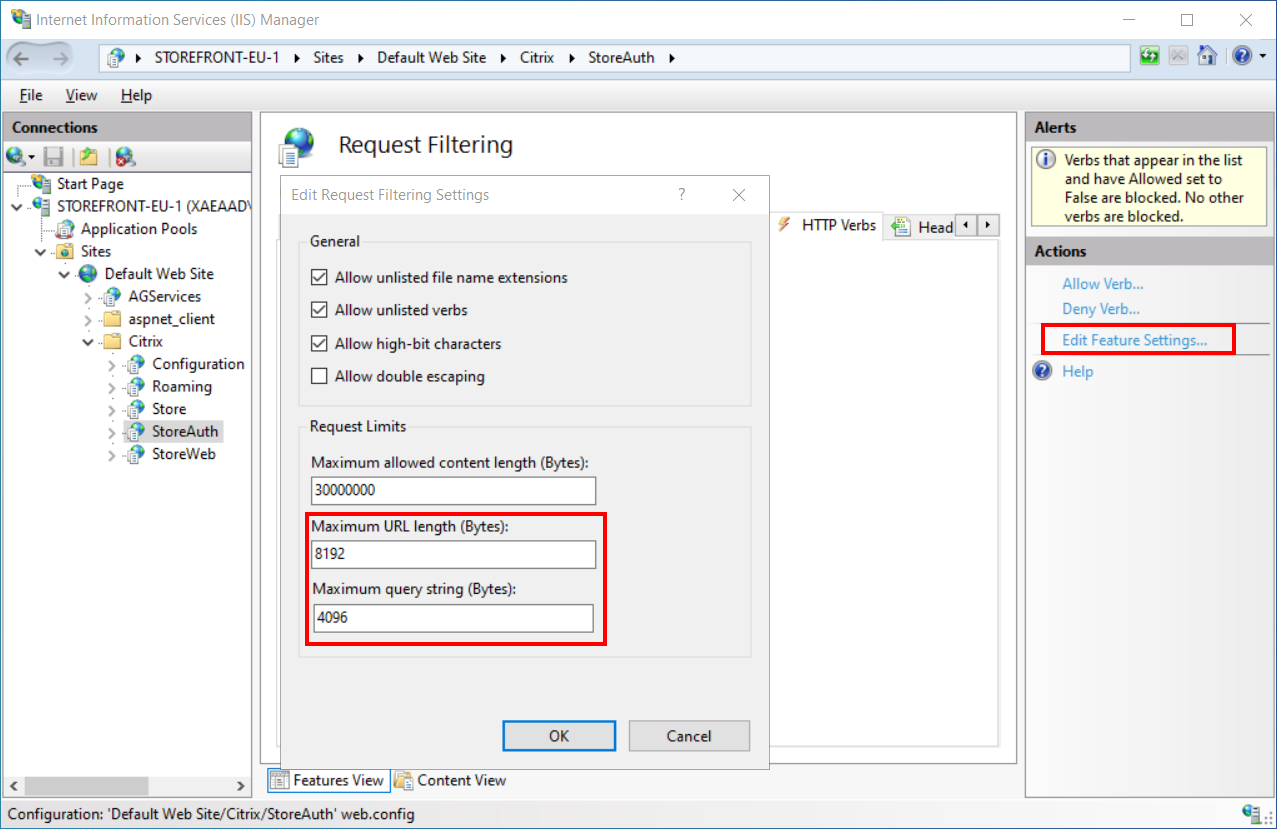The width and height of the screenshot is (1277, 829).
Task: Click the Start Page icon in tree
Action: [42, 183]
